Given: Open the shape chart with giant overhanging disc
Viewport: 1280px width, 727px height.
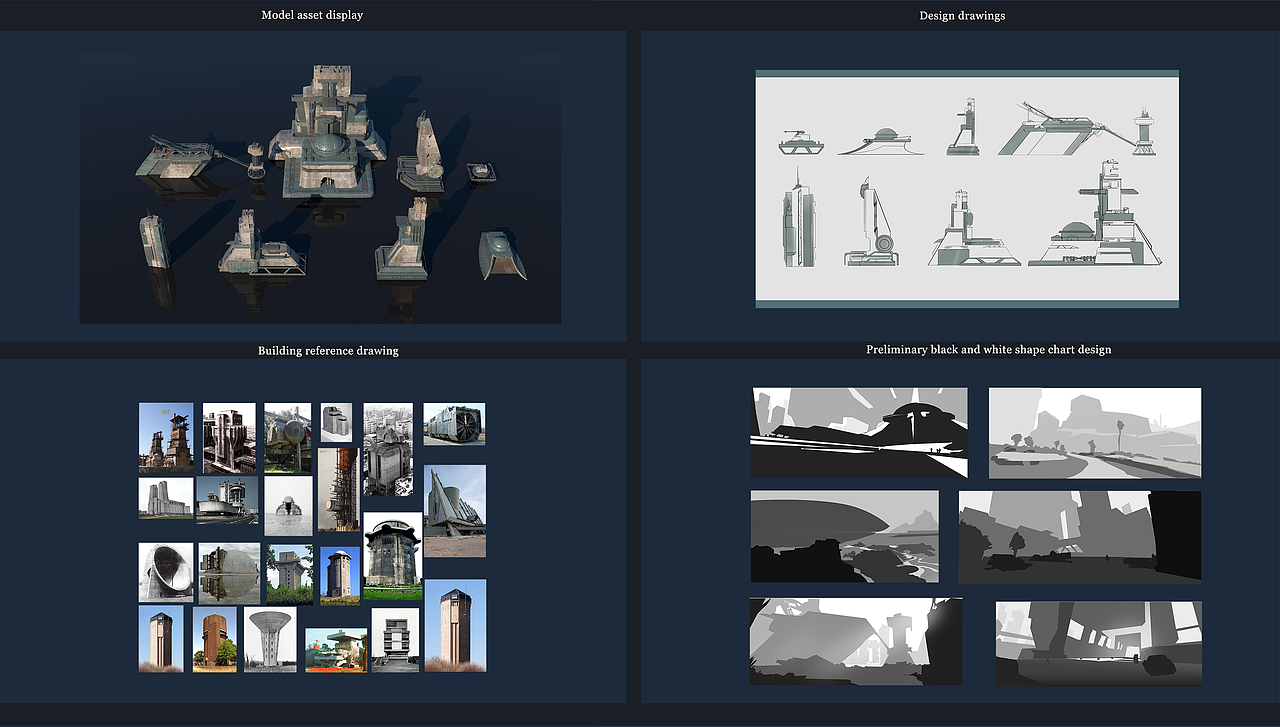Looking at the screenshot, I should [x=845, y=535].
